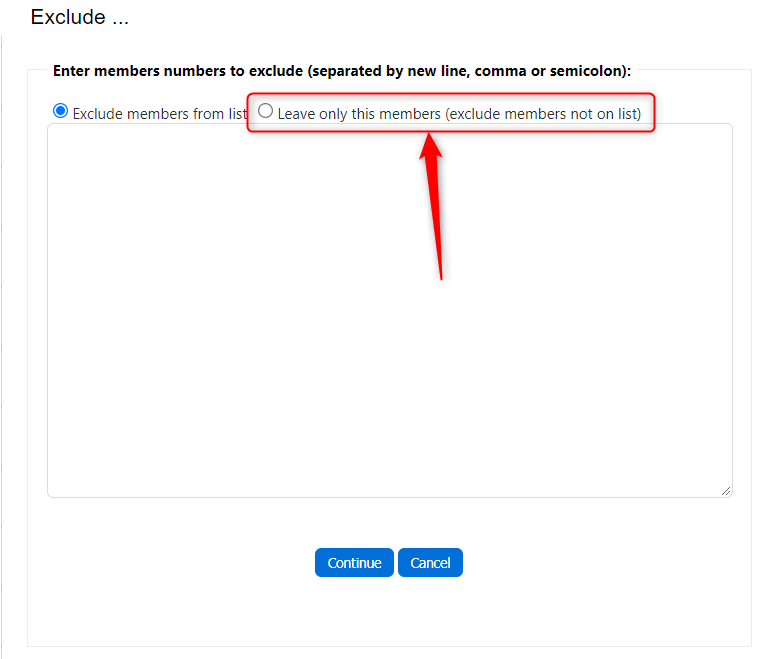This screenshot has width=776, height=659.
Task: Select "Leave only this members" radio button
Action: [x=265, y=111]
